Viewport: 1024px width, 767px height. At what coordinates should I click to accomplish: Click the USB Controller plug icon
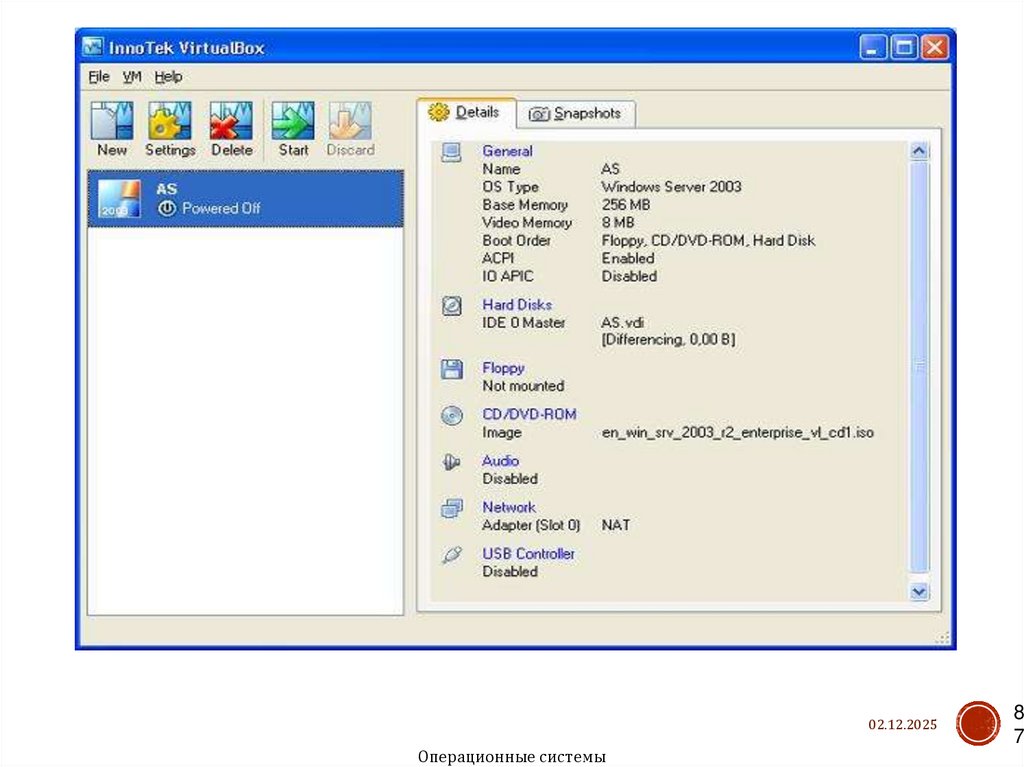[x=452, y=555]
